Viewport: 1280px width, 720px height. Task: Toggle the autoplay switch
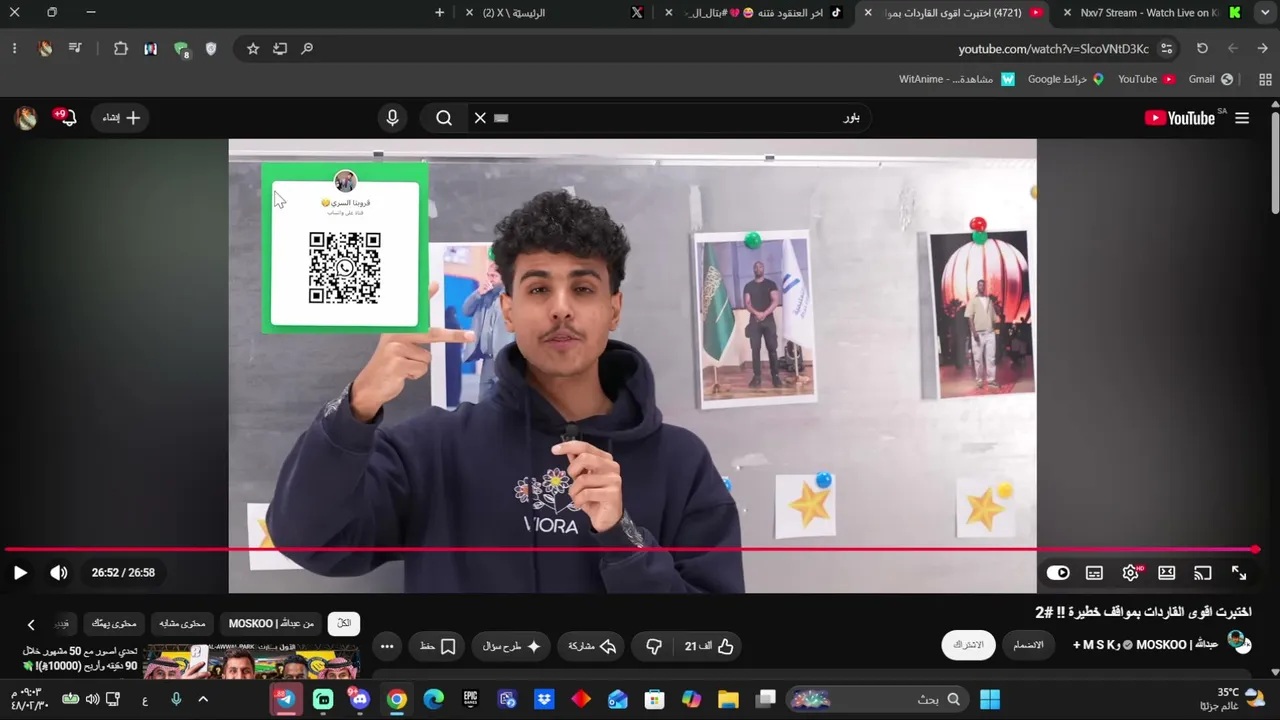pyautogui.click(x=1058, y=573)
